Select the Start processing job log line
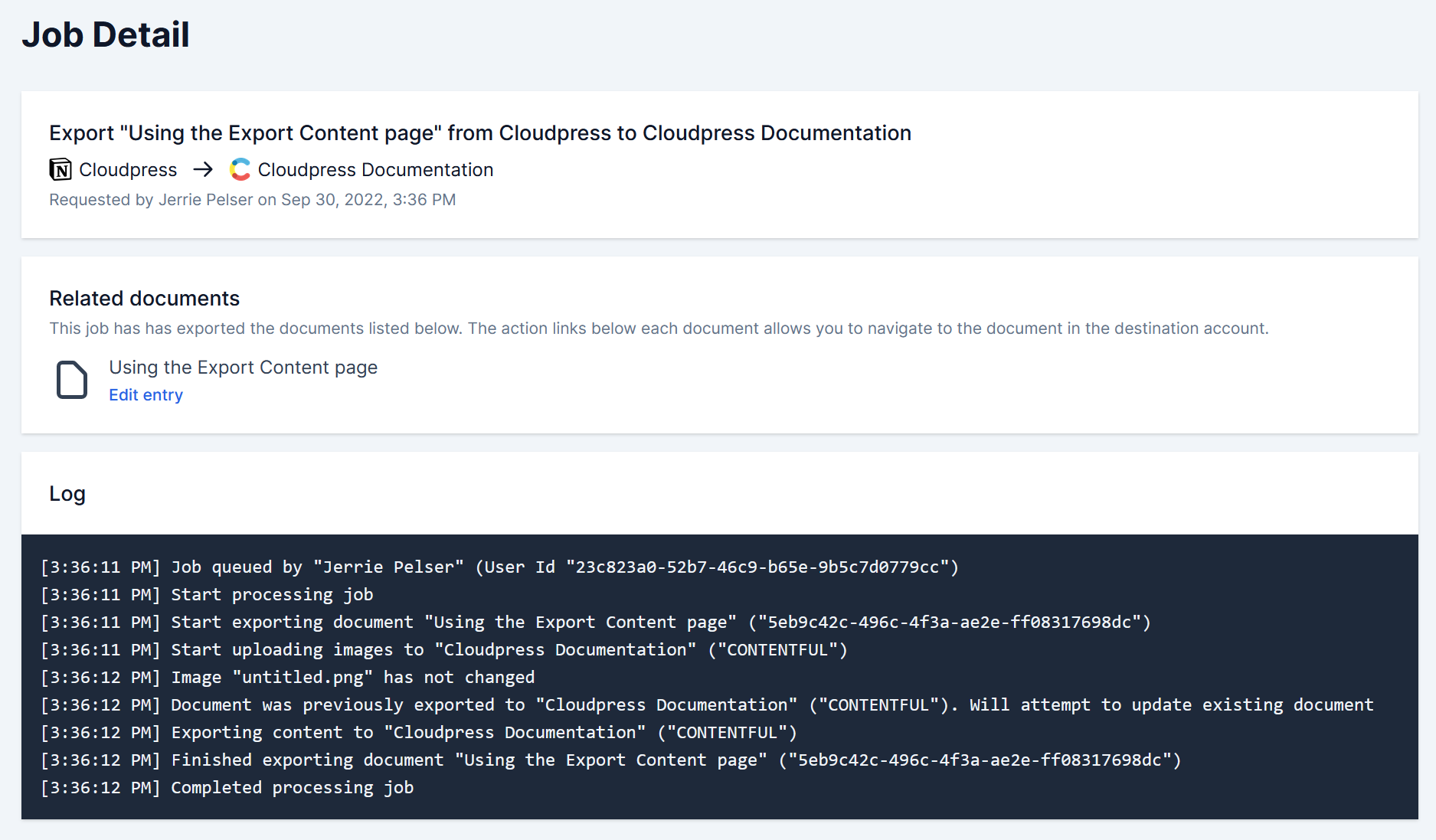The width and height of the screenshot is (1436, 840). 208,595
